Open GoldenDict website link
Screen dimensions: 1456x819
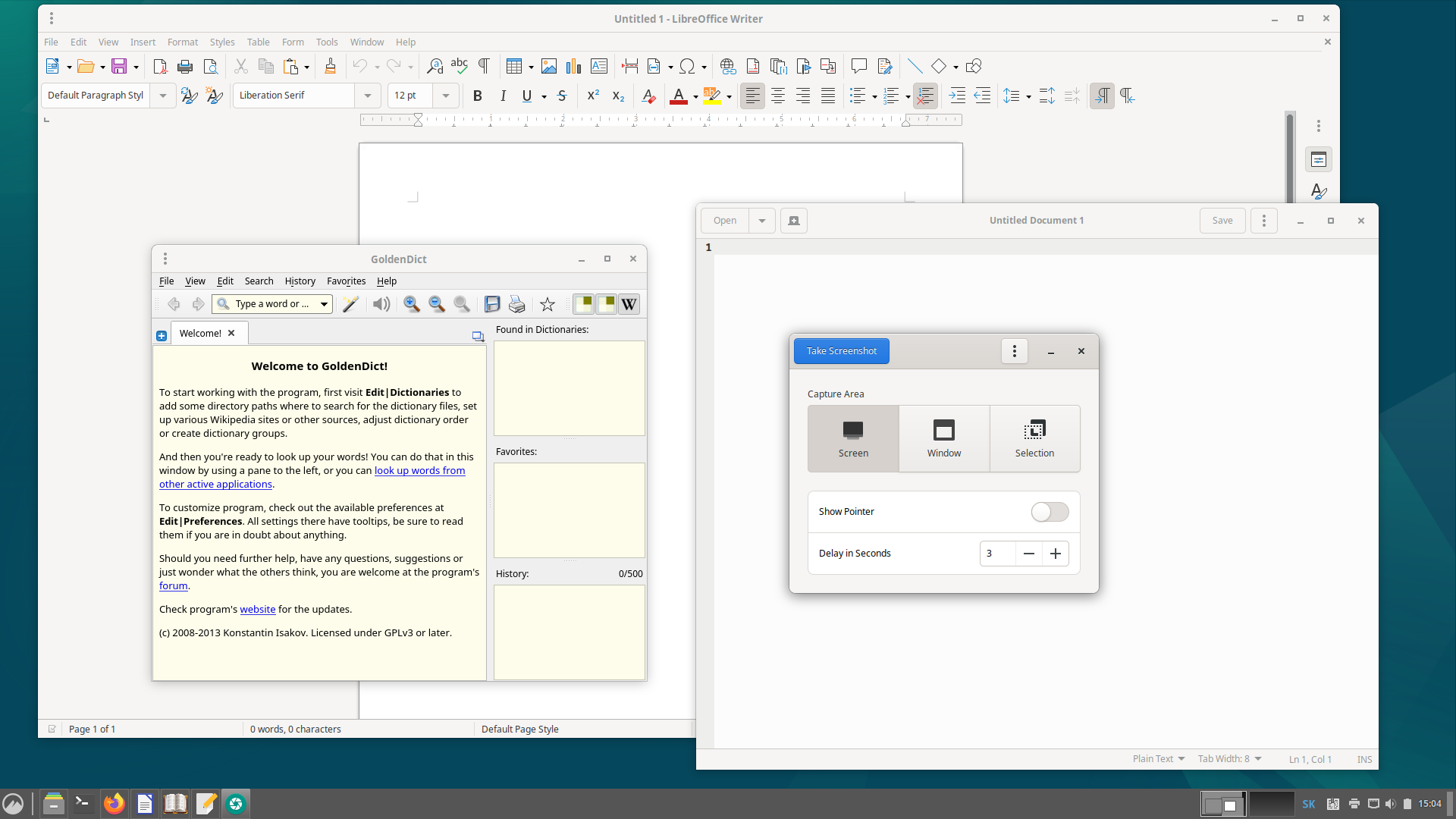tap(258, 610)
